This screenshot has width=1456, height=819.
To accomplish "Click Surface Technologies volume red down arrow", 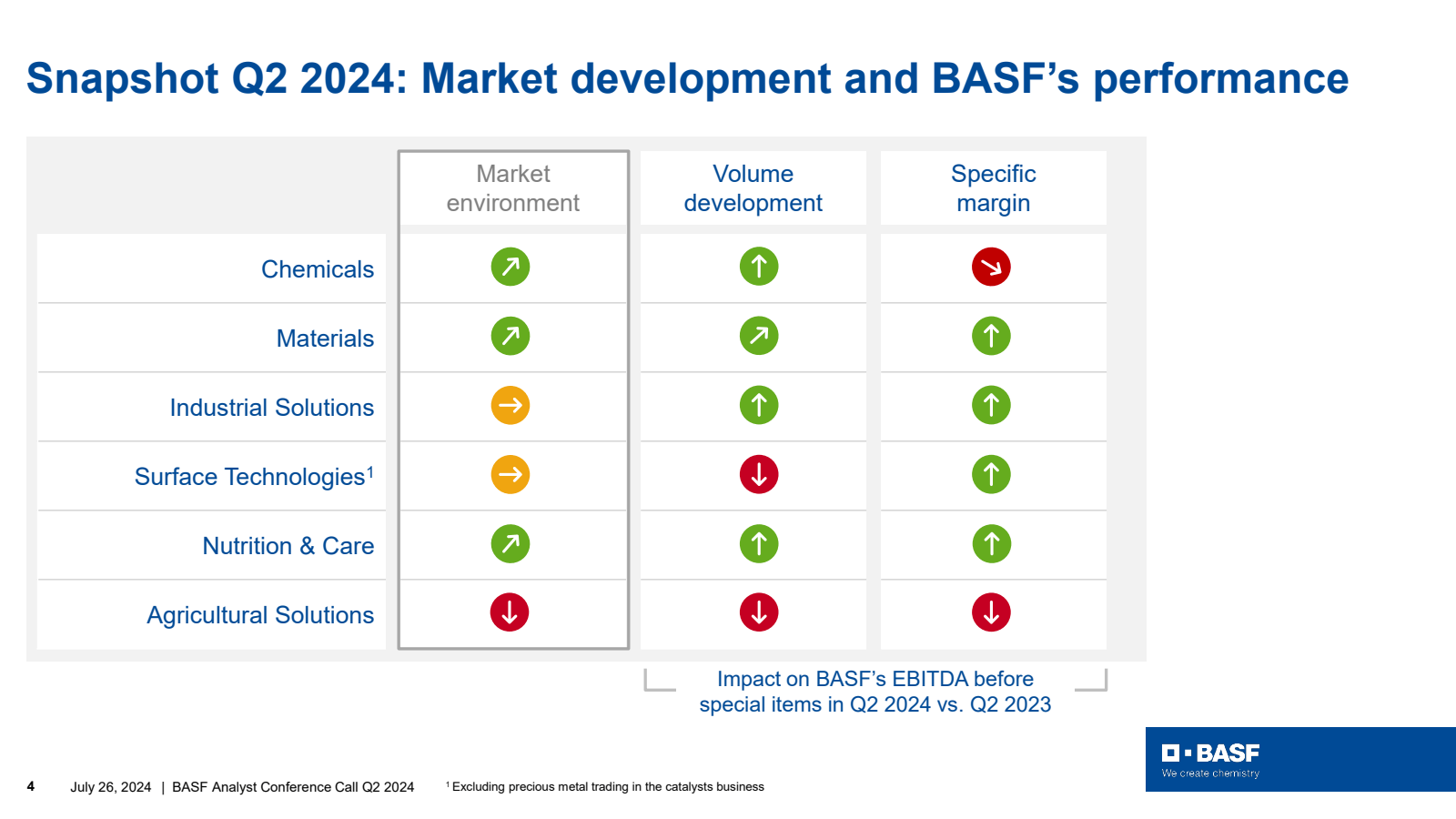I will tap(759, 474).
